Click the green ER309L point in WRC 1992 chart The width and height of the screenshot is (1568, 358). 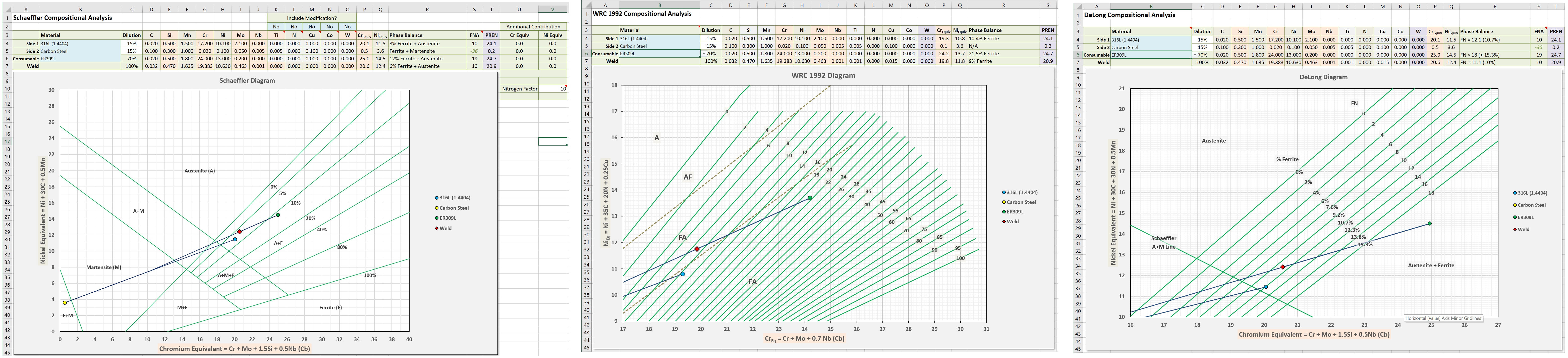[810, 198]
